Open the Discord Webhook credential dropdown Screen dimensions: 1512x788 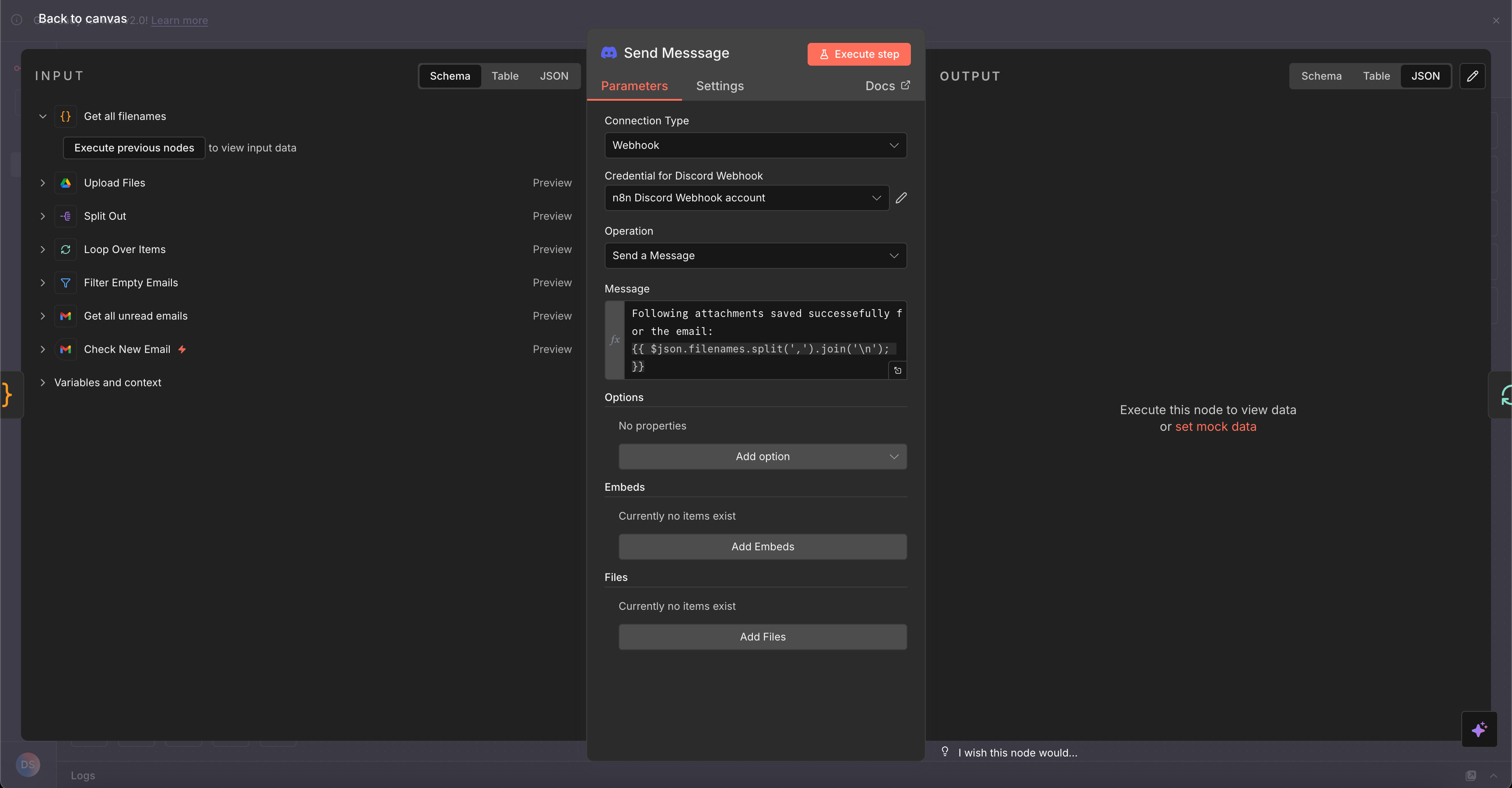tap(747, 198)
